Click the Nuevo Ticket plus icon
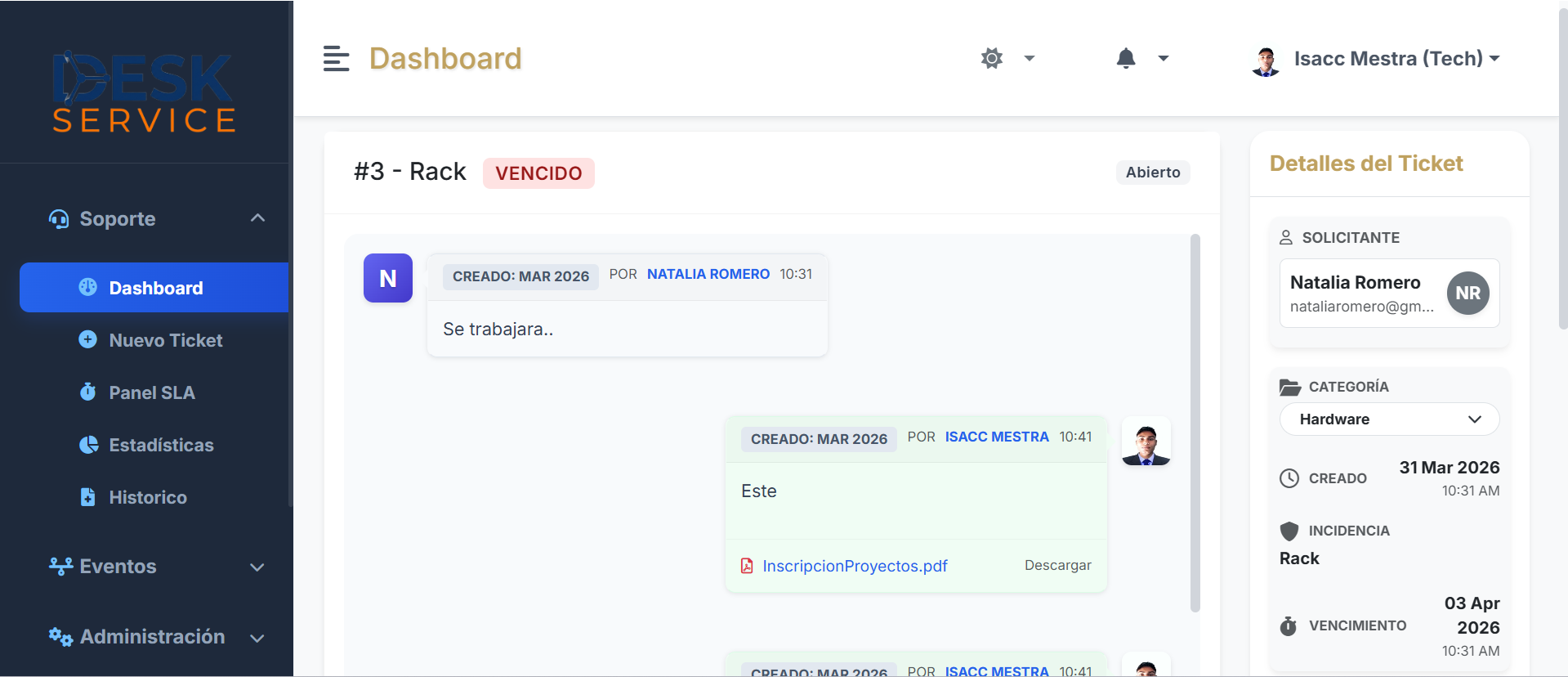This screenshot has height=677, width=1568. 87,339
